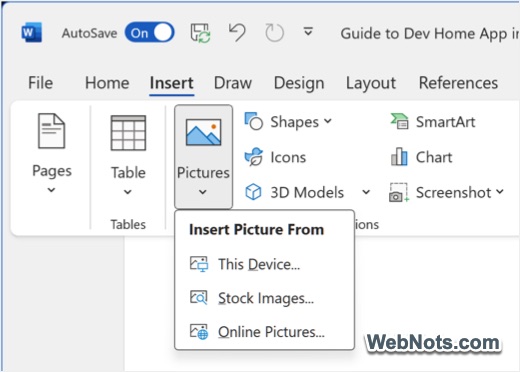Switch to the Layout tab
Viewport: 520px width, 372px height.
371,83
